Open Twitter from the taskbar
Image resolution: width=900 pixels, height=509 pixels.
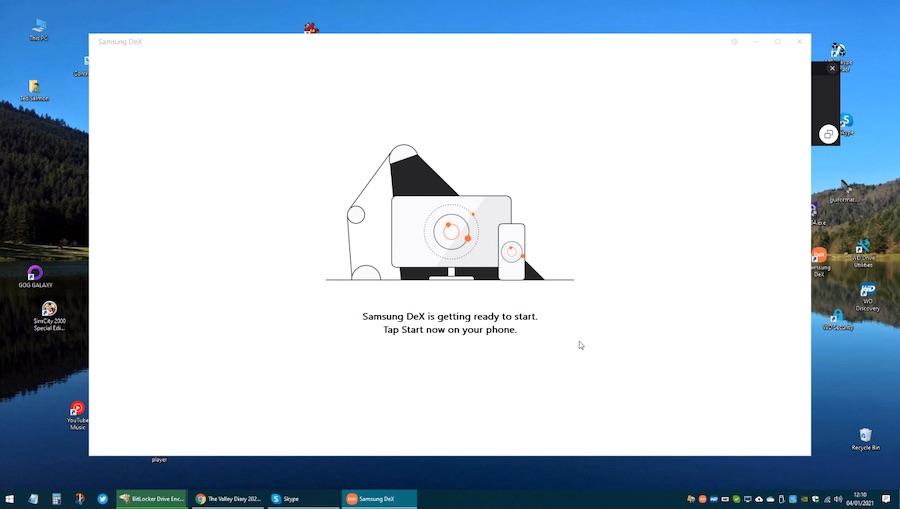(x=102, y=499)
